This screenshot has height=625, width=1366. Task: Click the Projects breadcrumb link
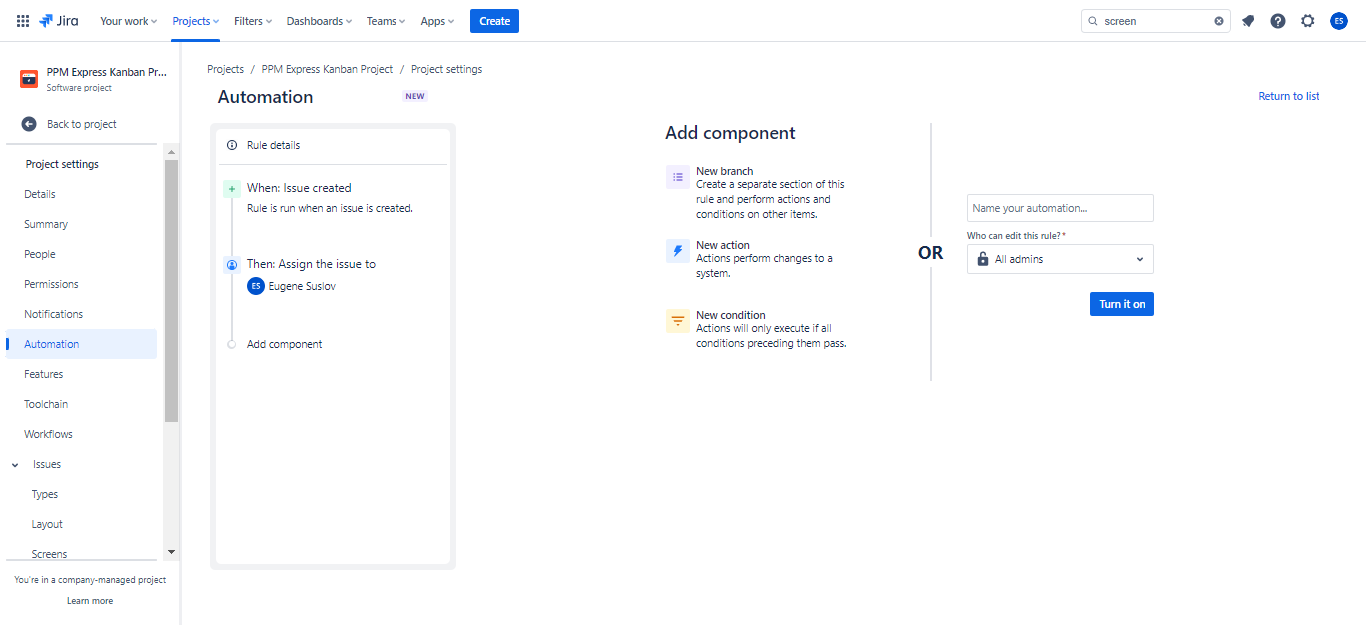225,69
